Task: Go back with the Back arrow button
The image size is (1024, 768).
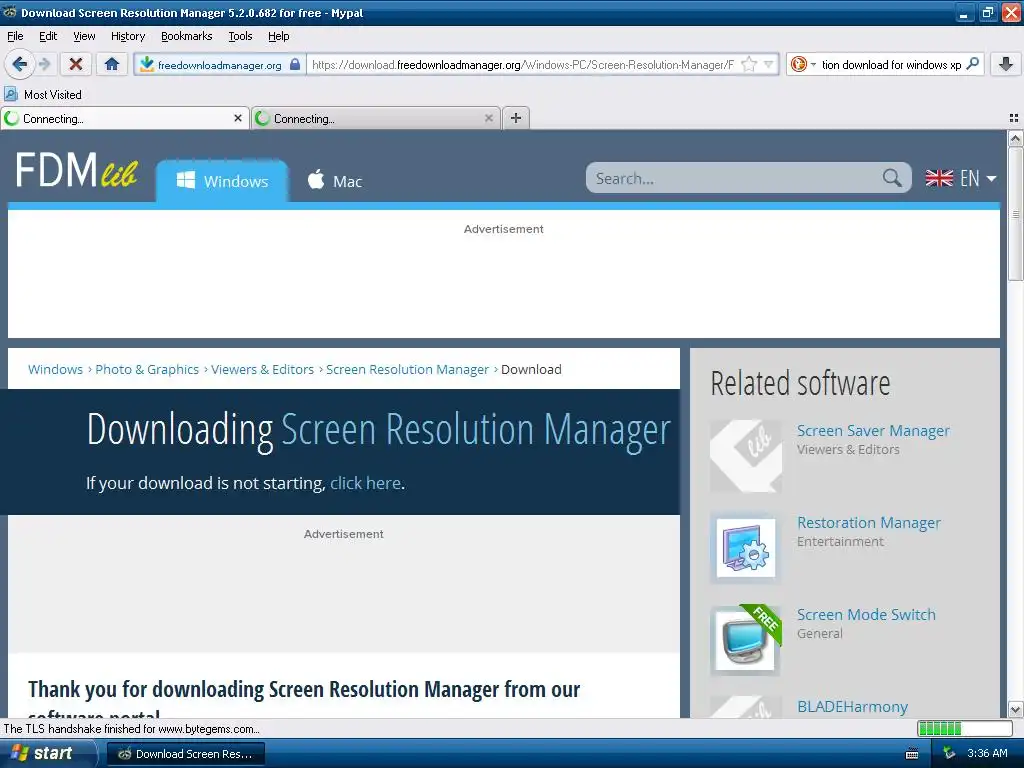Action: click(x=19, y=64)
